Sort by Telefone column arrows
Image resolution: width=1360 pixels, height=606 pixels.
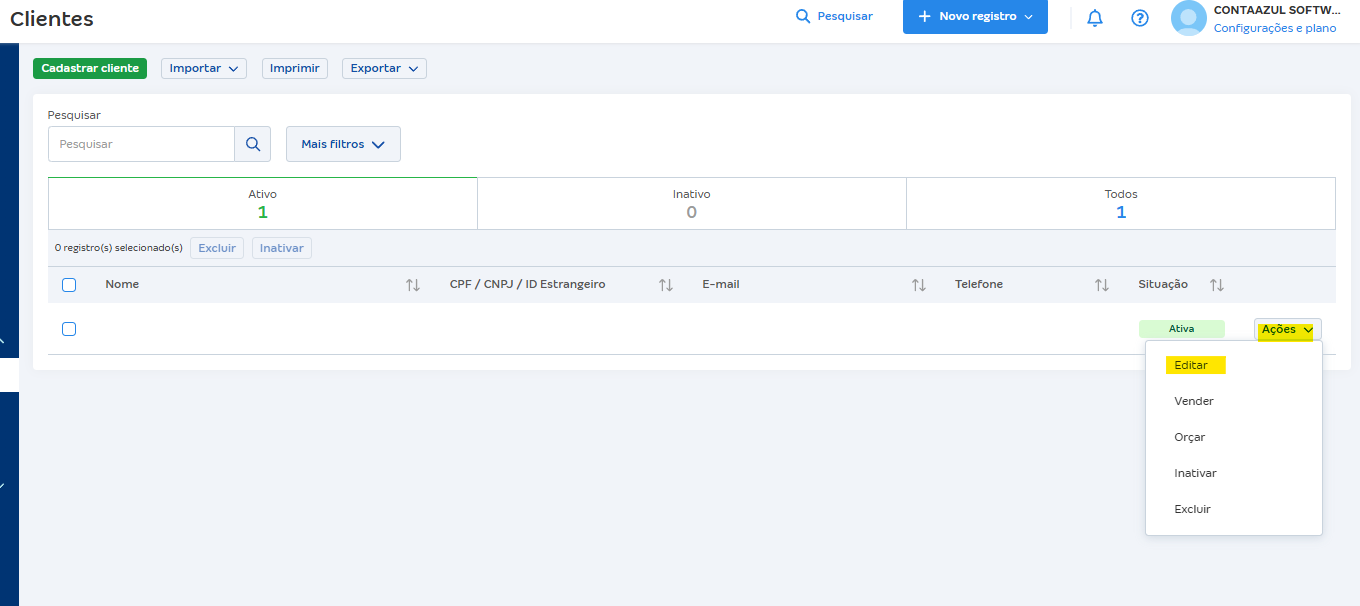point(1102,285)
